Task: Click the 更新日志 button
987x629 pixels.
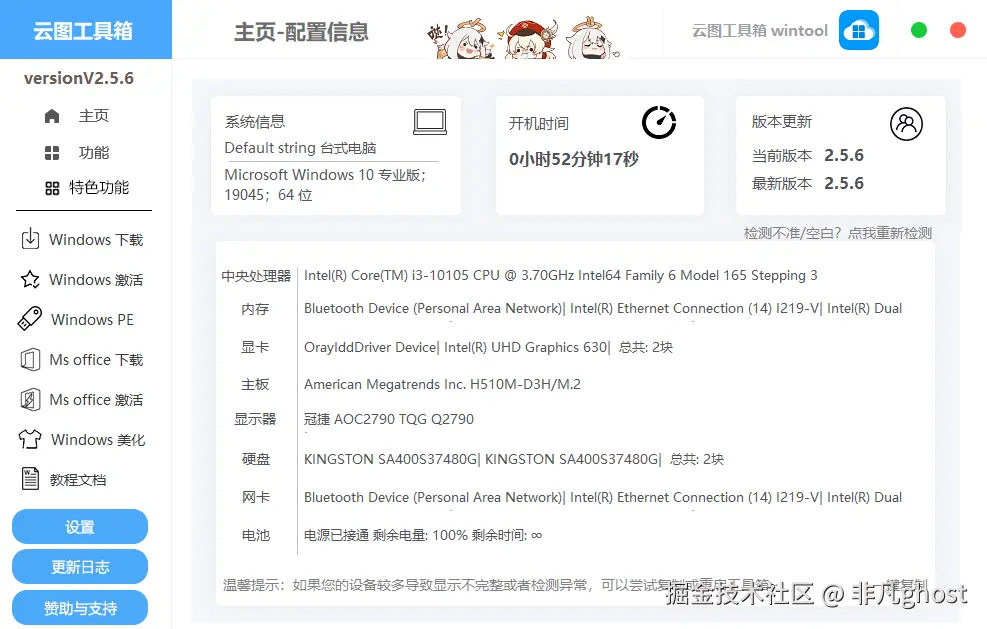Action: (79, 566)
